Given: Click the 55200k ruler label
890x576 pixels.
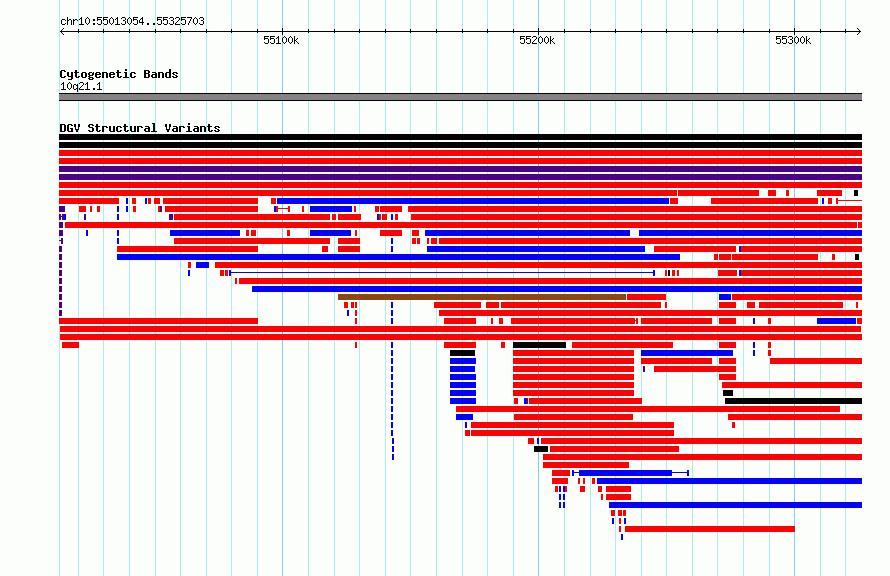Looking at the screenshot, I should 537,40.
